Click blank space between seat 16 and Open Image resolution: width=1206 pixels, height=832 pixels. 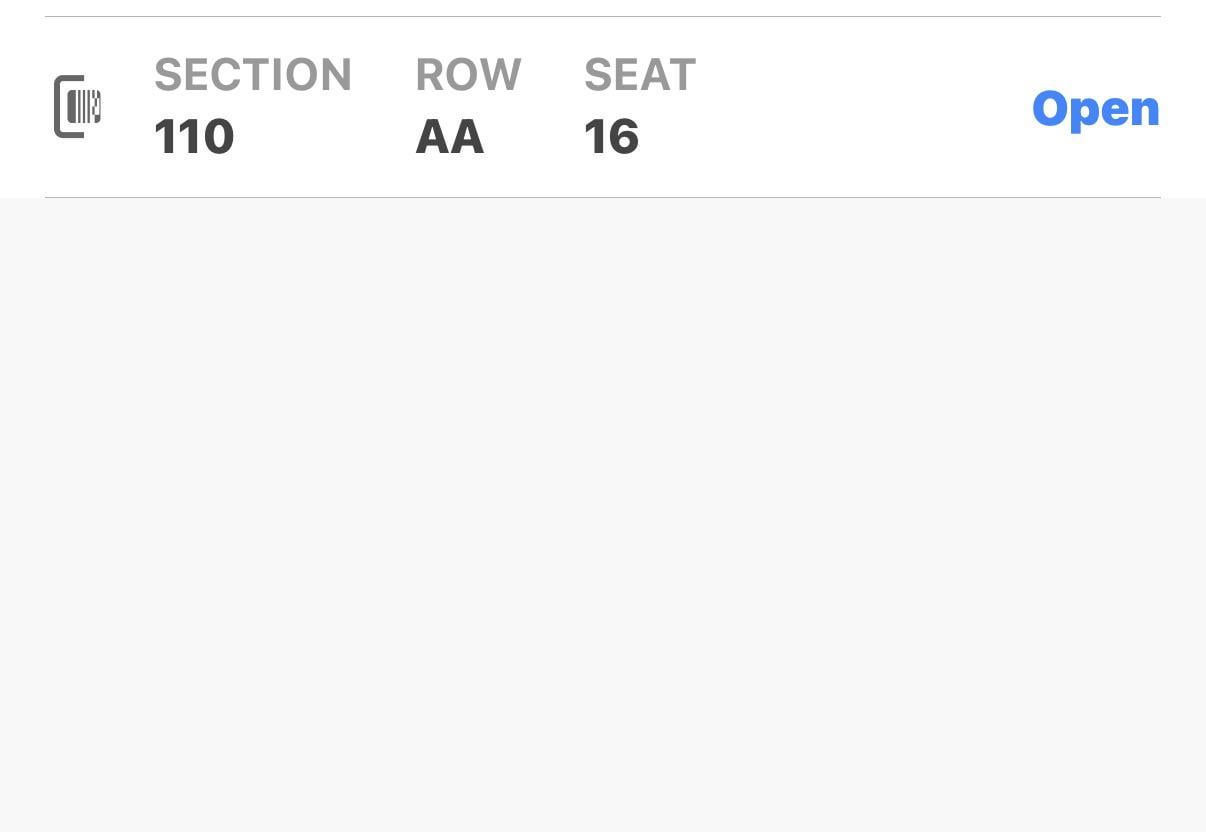(x=860, y=108)
